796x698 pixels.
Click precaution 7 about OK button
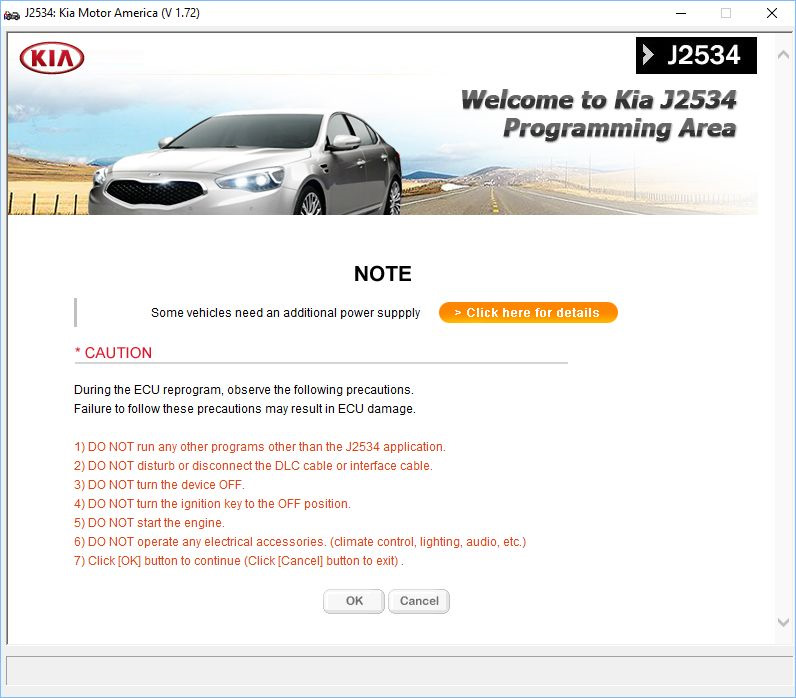coord(239,561)
